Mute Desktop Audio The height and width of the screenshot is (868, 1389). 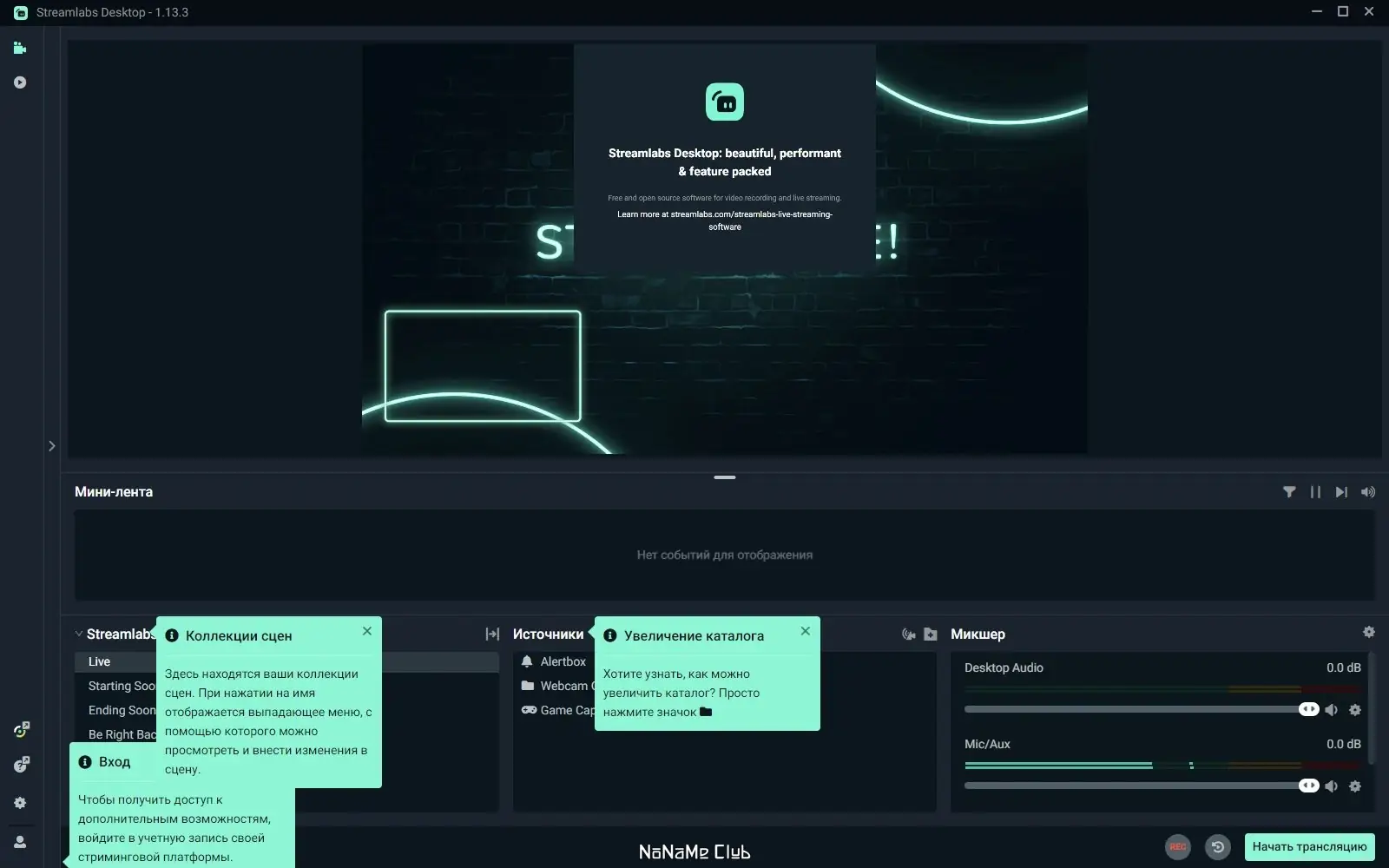pos(1331,710)
